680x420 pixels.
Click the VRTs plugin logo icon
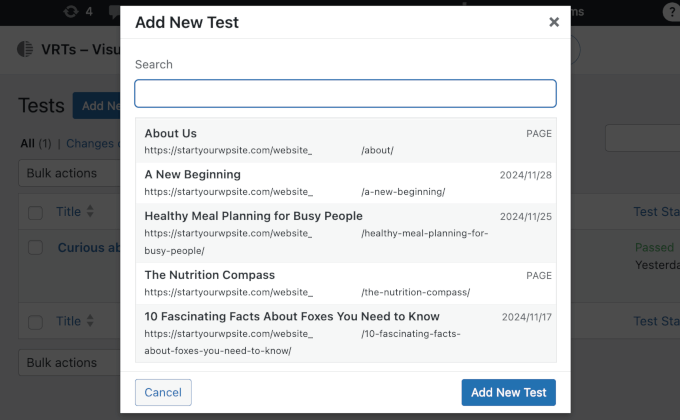tap(26, 48)
